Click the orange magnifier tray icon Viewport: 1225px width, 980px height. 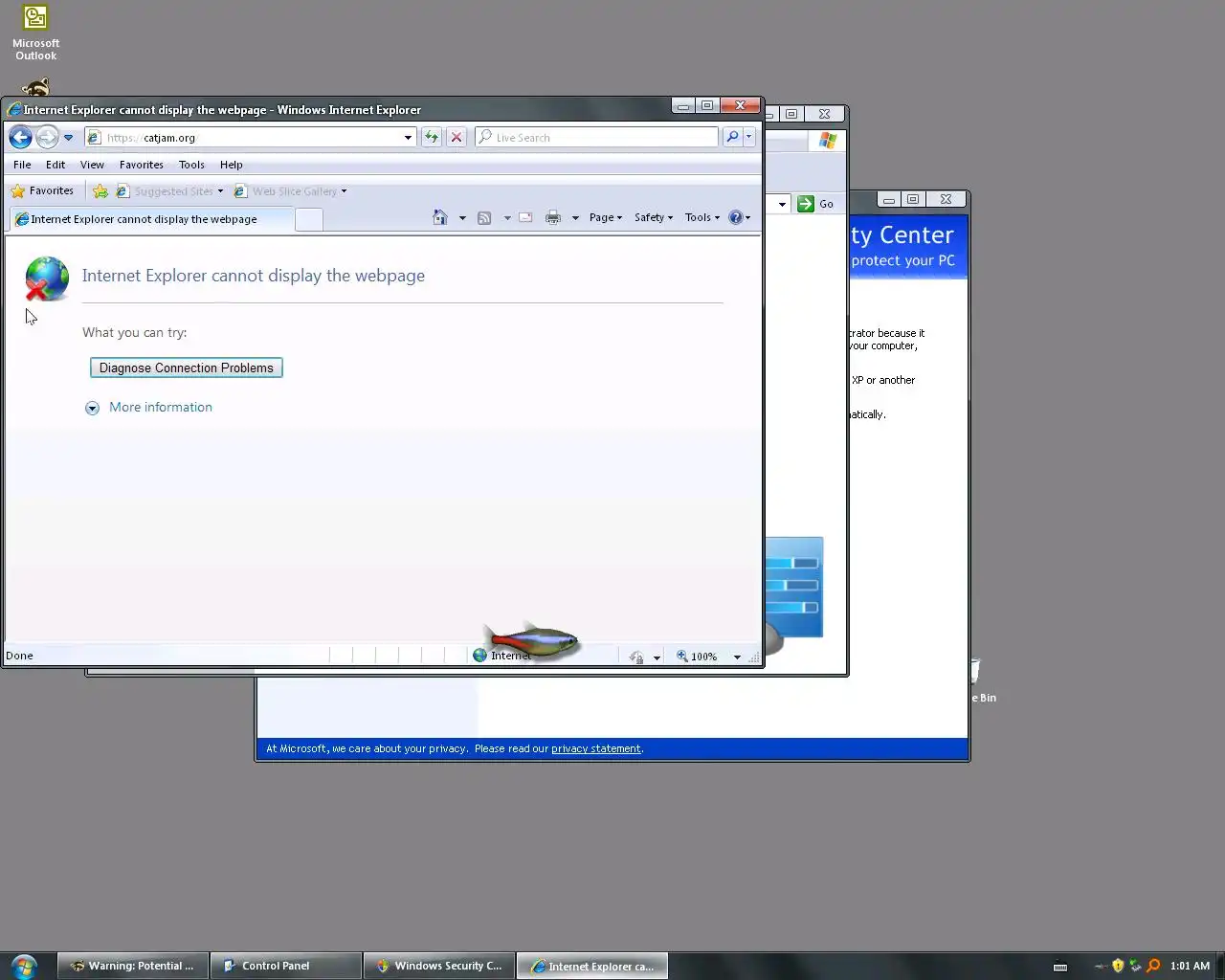point(1153,966)
